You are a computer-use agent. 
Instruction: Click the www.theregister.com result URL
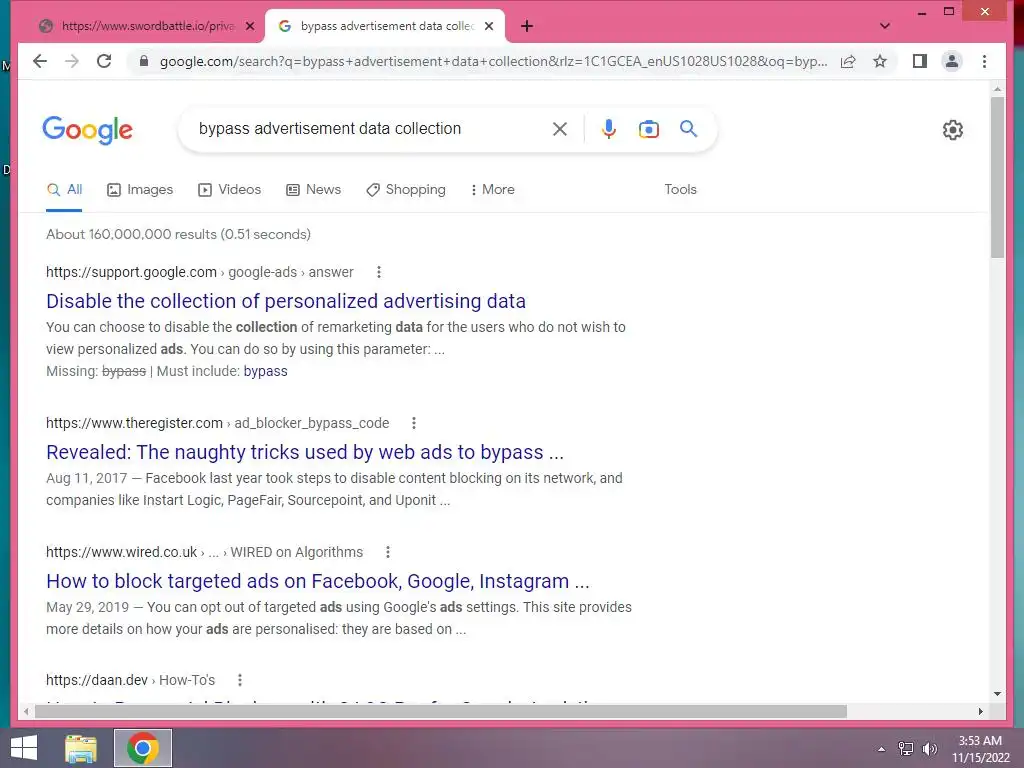[x=135, y=423]
